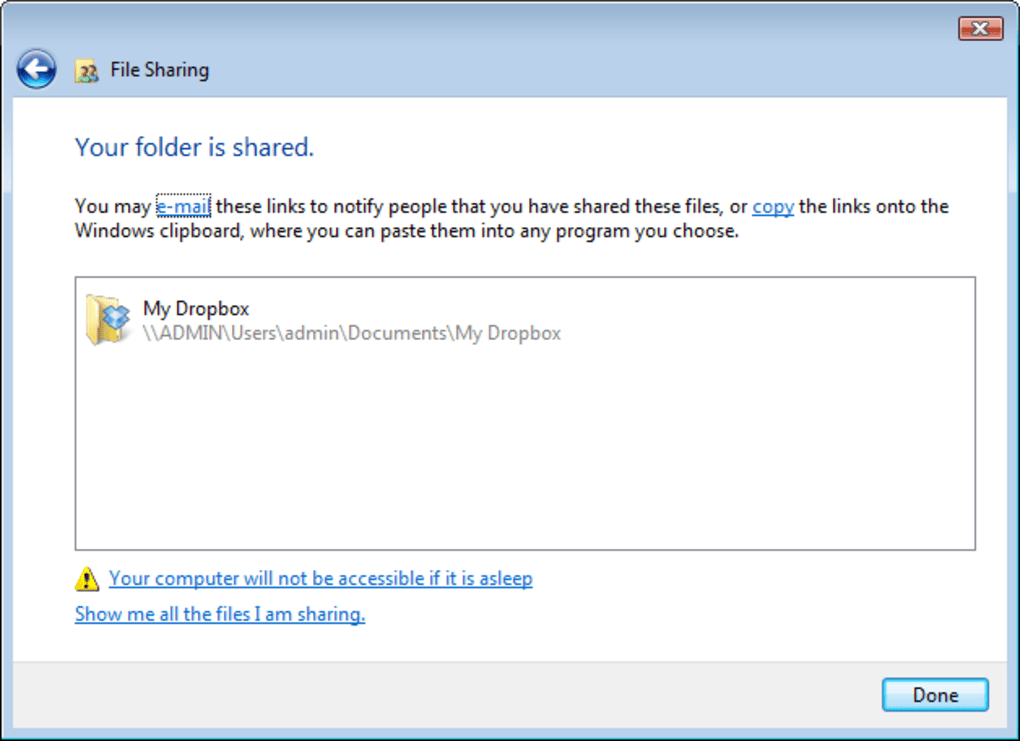Click the Done button
This screenshot has width=1020, height=741.
click(935, 695)
